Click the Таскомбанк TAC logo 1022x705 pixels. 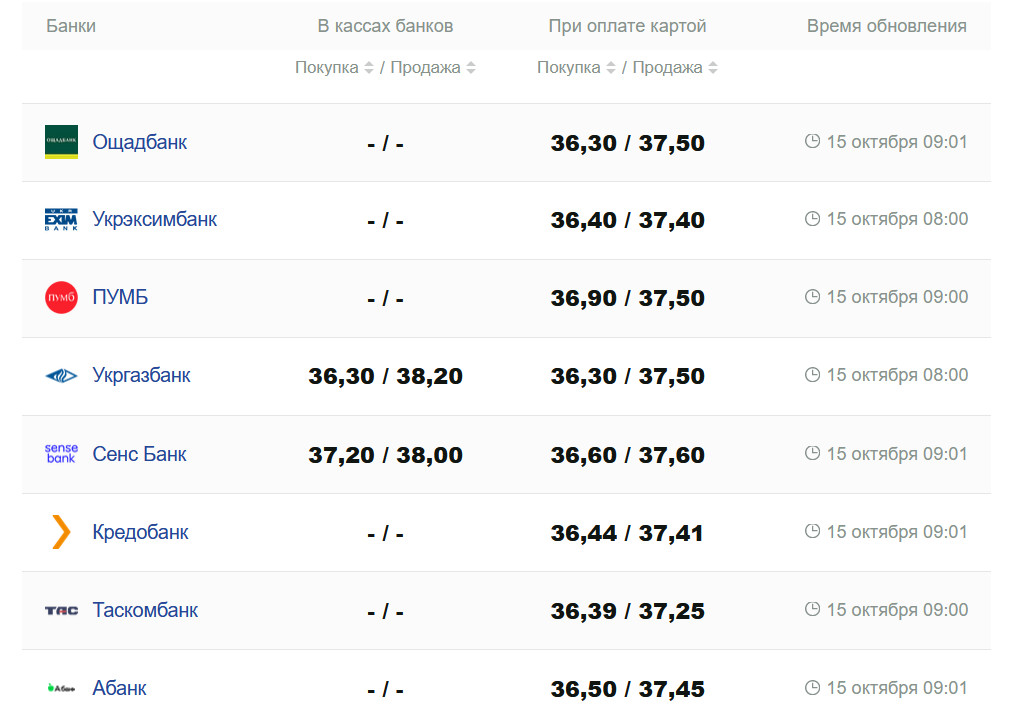coord(61,610)
